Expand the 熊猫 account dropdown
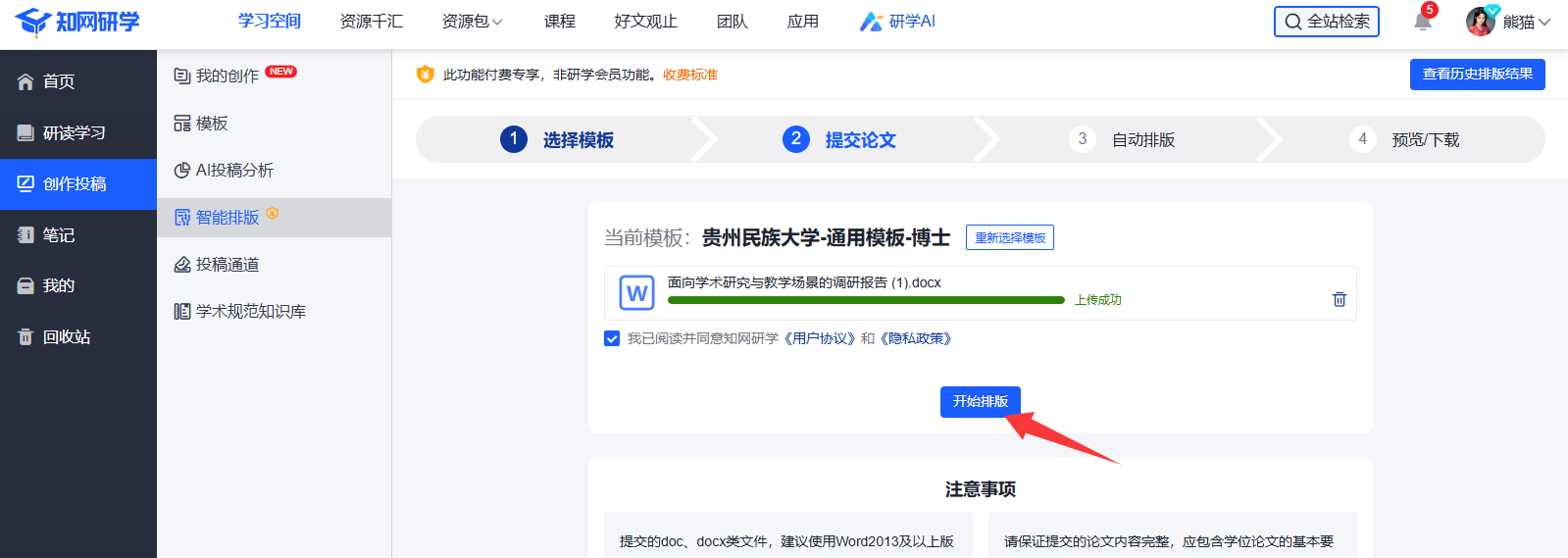 coord(1527,22)
